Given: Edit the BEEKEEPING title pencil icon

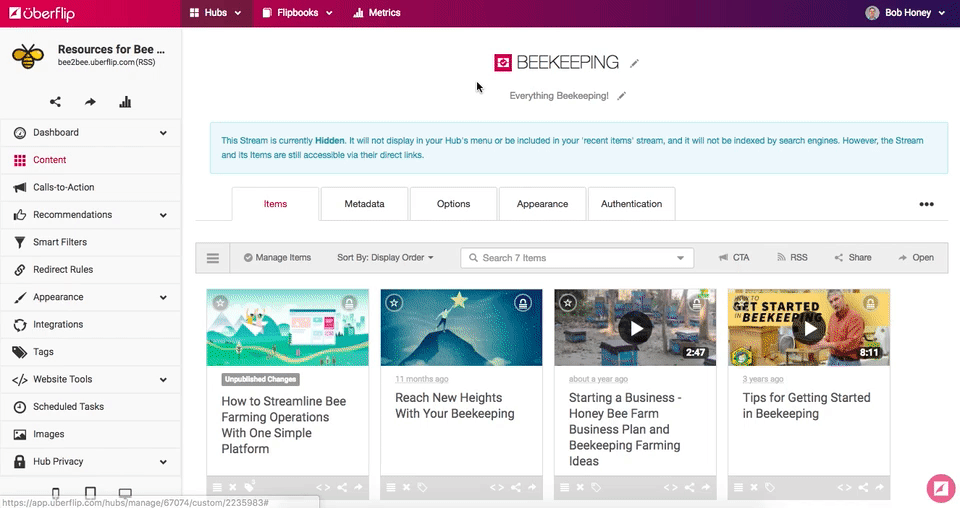Looking at the screenshot, I should pyautogui.click(x=634, y=63).
